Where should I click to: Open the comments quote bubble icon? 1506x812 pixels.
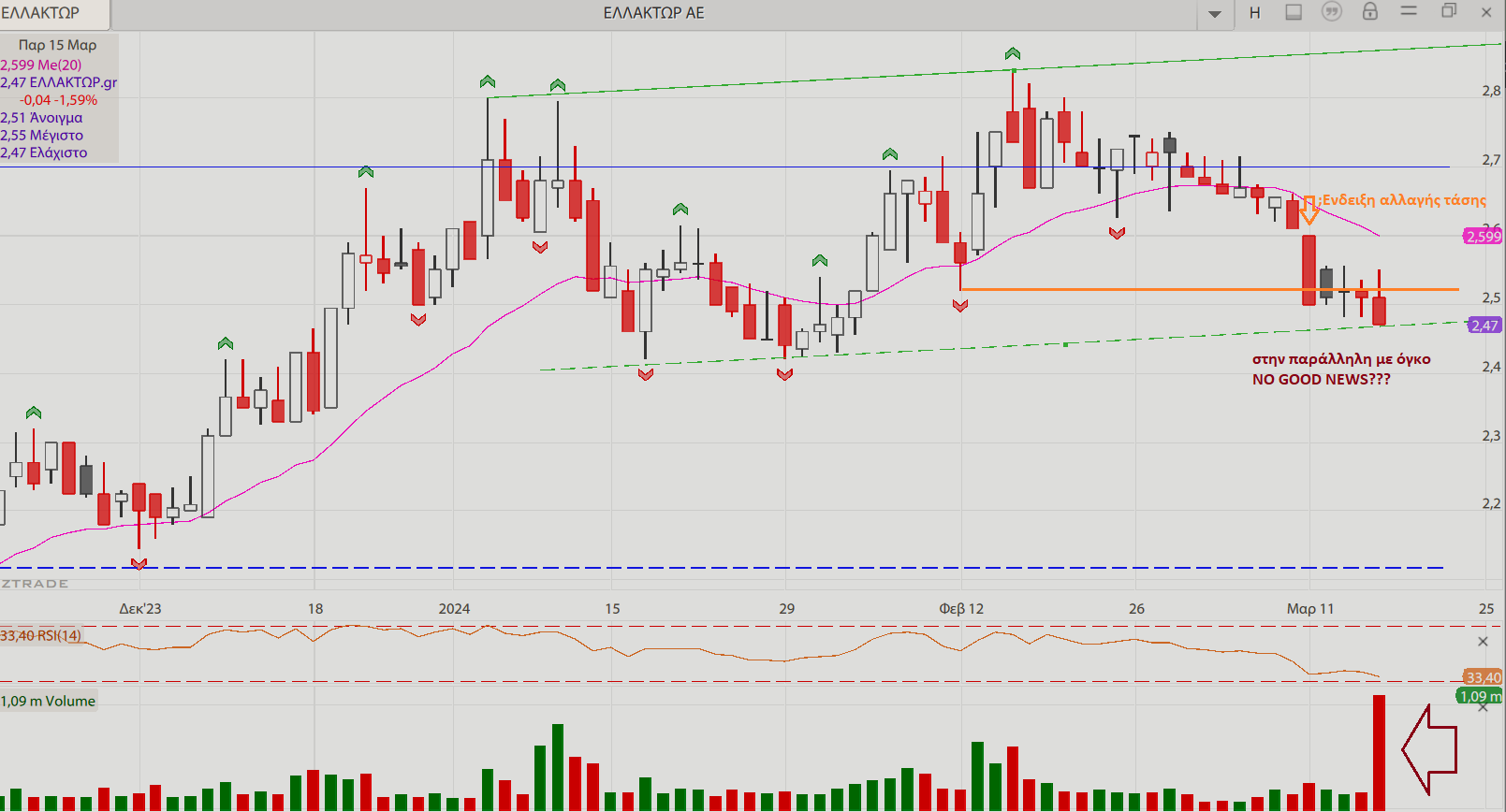click(x=1331, y=12)
